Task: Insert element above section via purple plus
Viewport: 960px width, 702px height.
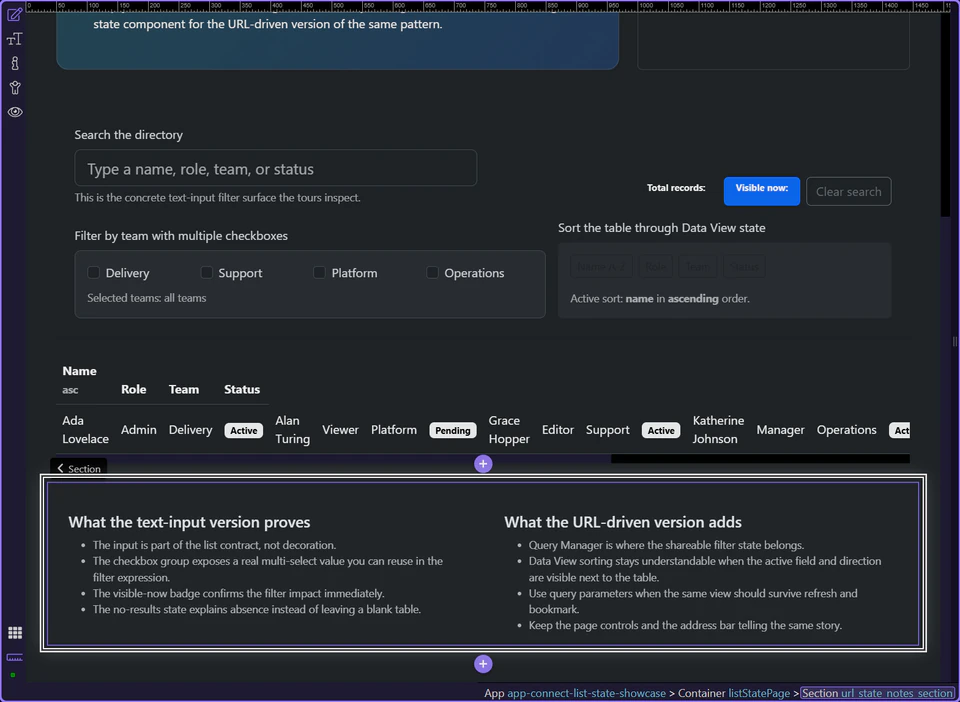Action: (x=483, y=464)
